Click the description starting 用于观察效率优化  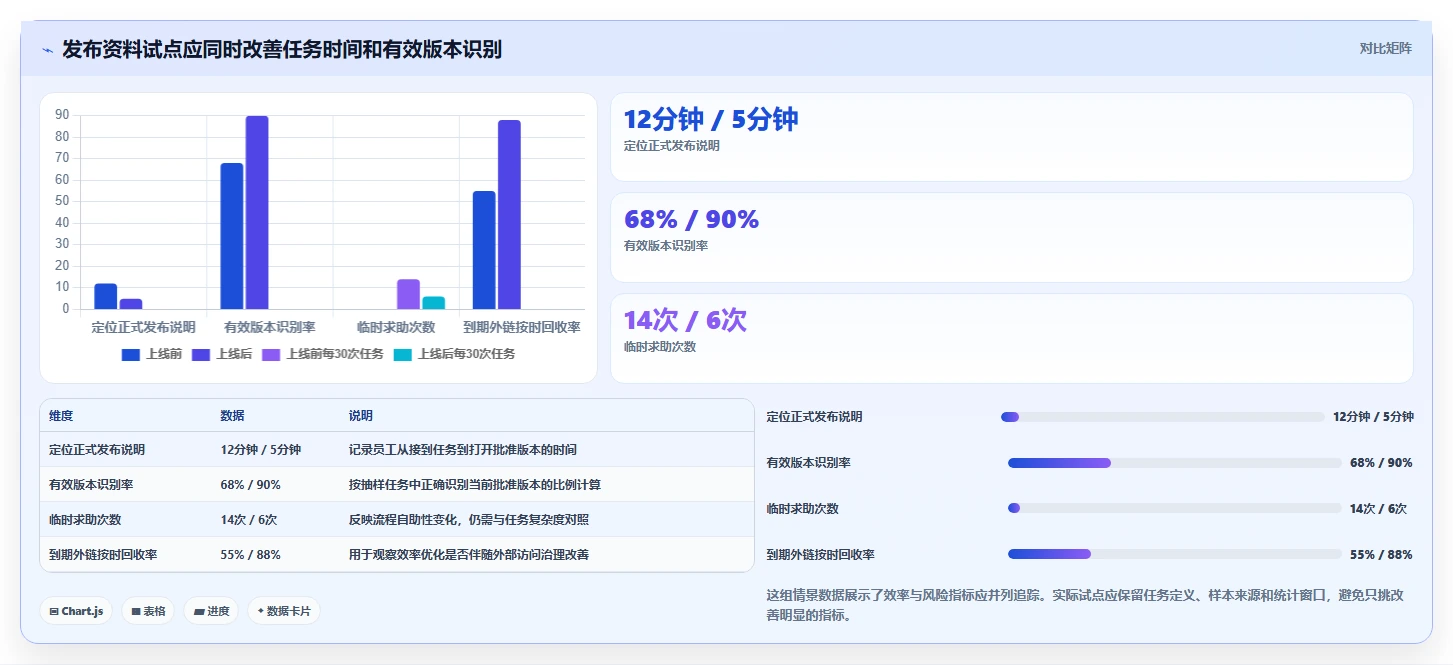tap(469, 555)
